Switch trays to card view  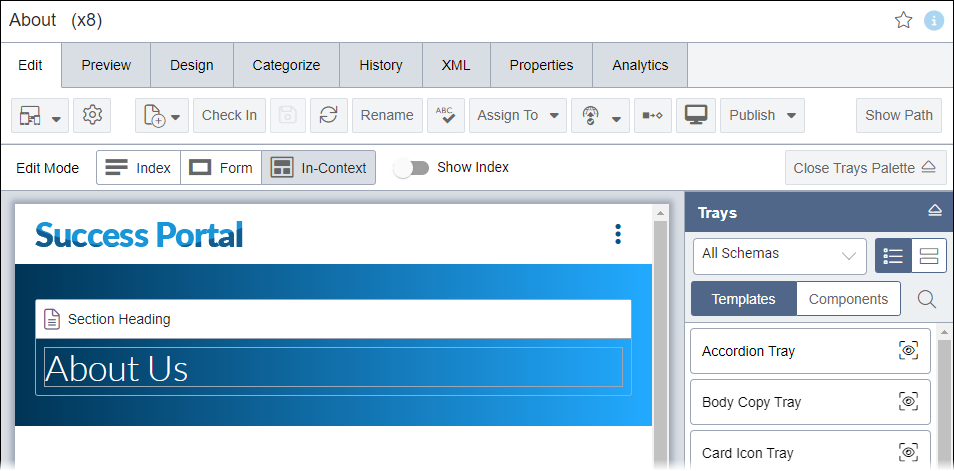[x=929, y=256]
